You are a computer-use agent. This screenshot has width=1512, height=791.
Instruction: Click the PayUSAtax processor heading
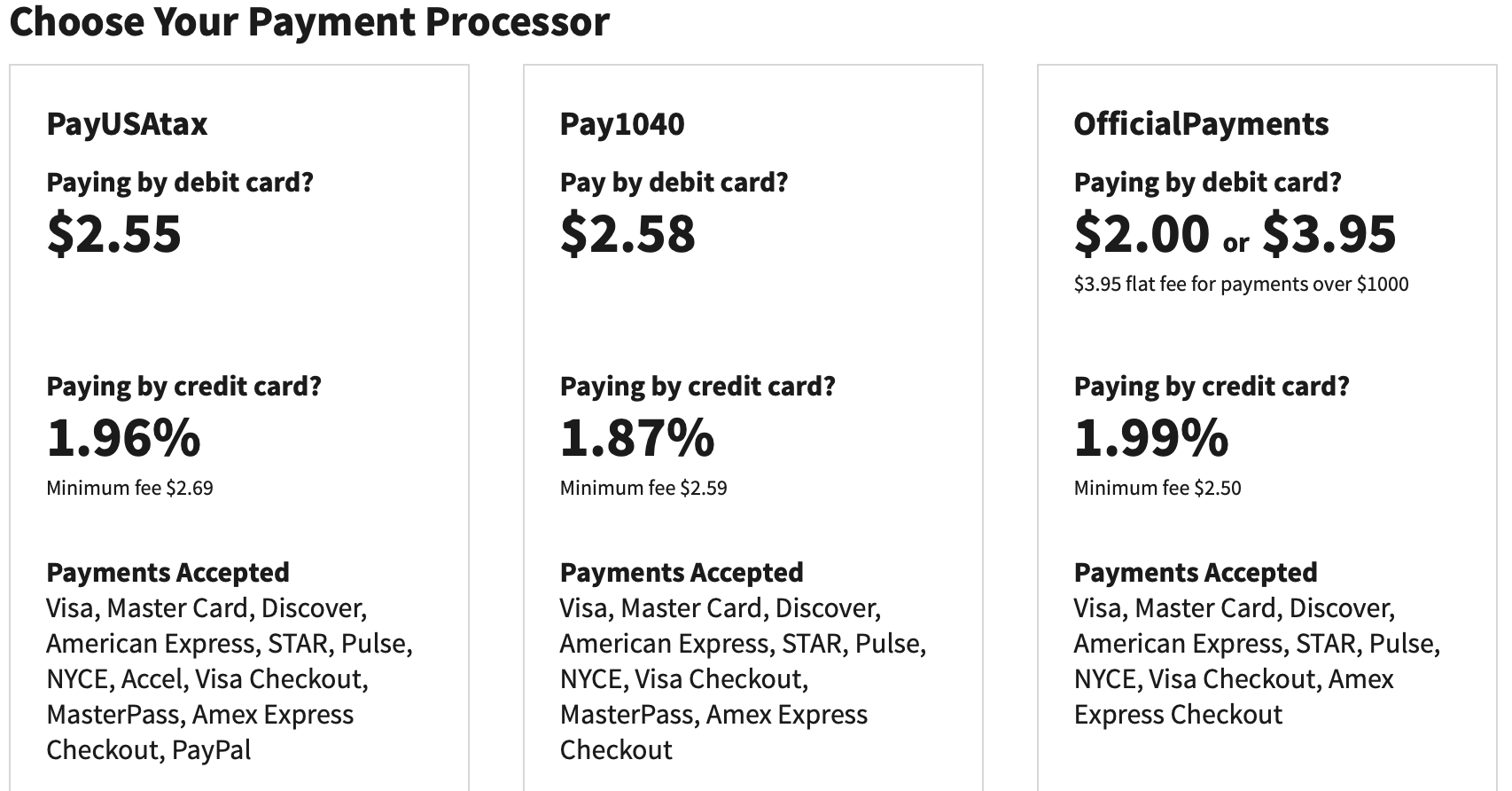(127, 124)
